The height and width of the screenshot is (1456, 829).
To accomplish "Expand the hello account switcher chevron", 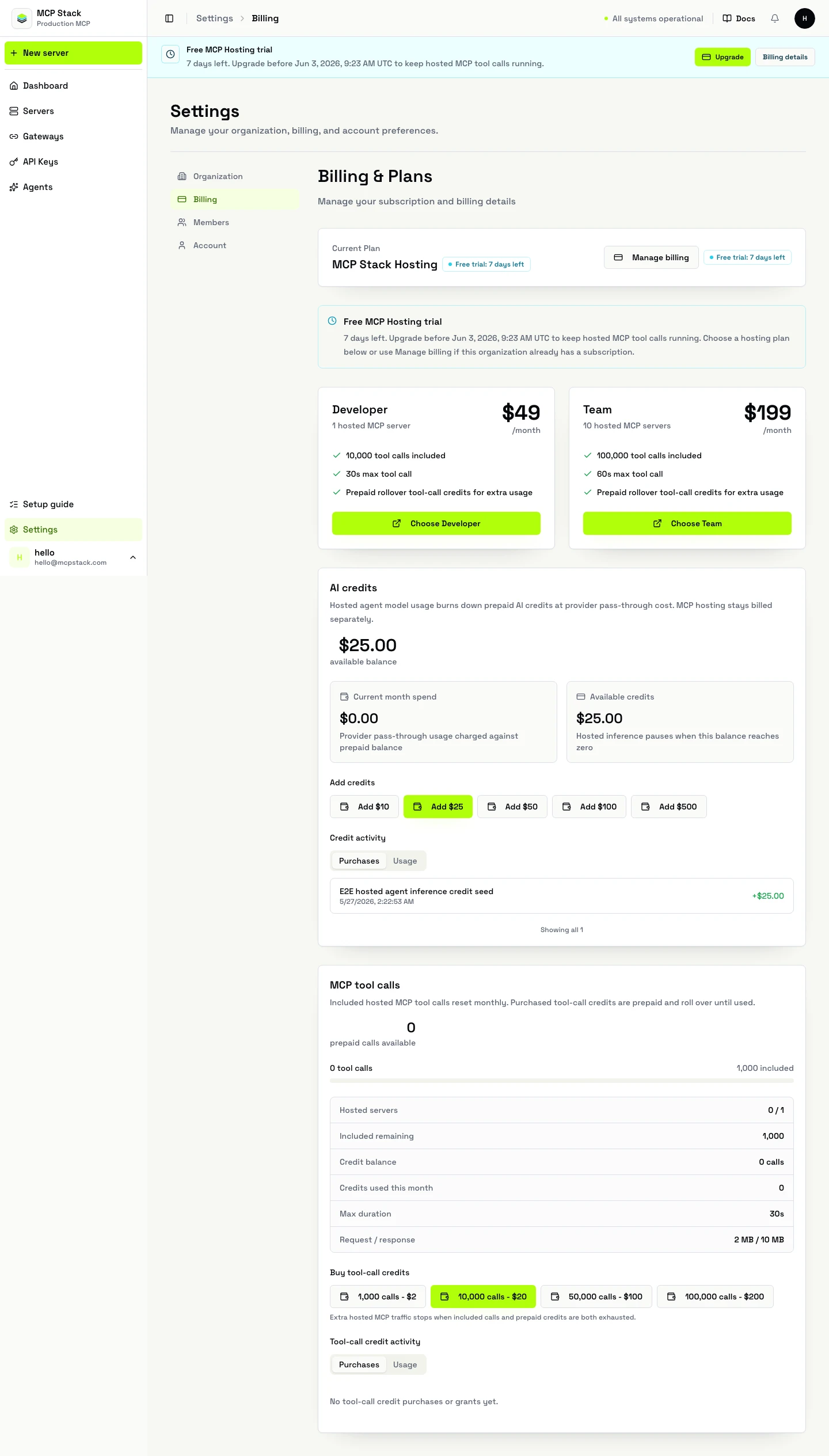I will [x=133, y=557].
